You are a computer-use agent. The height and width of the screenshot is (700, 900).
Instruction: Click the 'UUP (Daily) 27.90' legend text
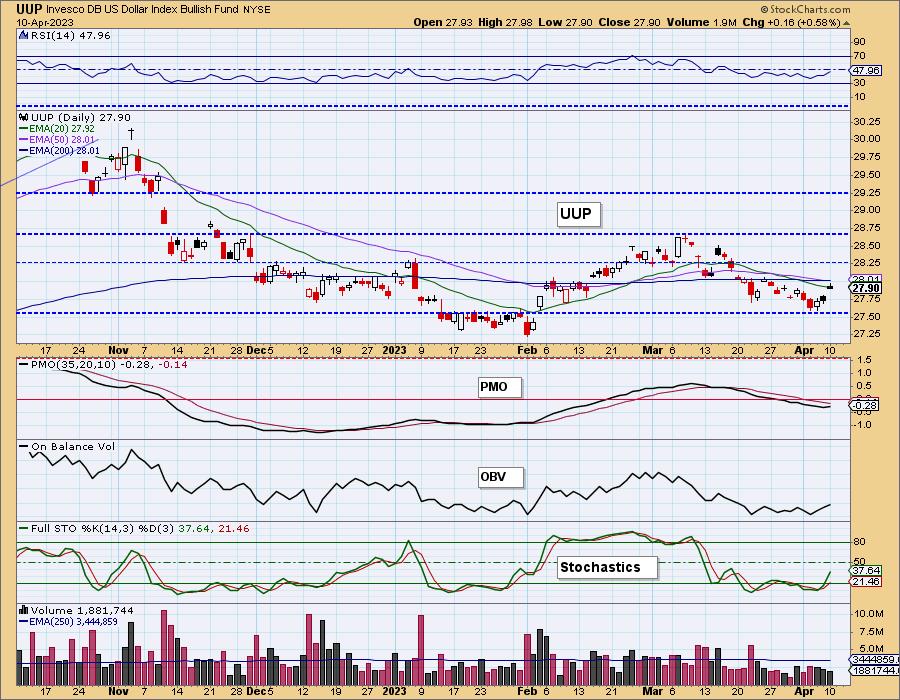tap(81, 118)
